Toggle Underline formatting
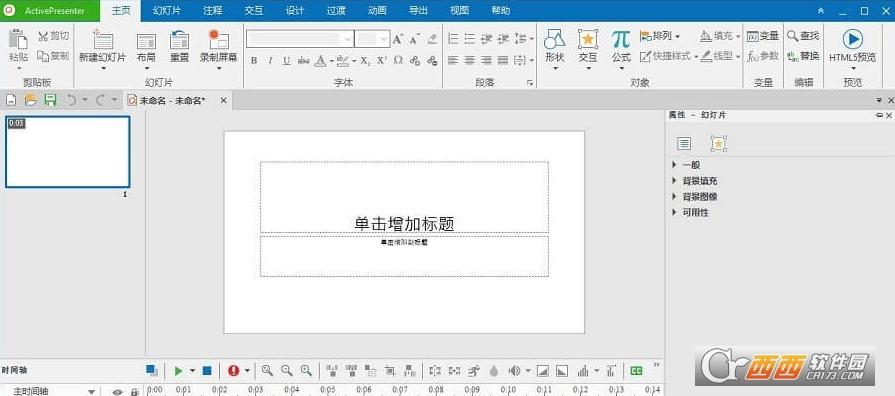The height and width of the screenshot is (396, 895). click(287, 60)
